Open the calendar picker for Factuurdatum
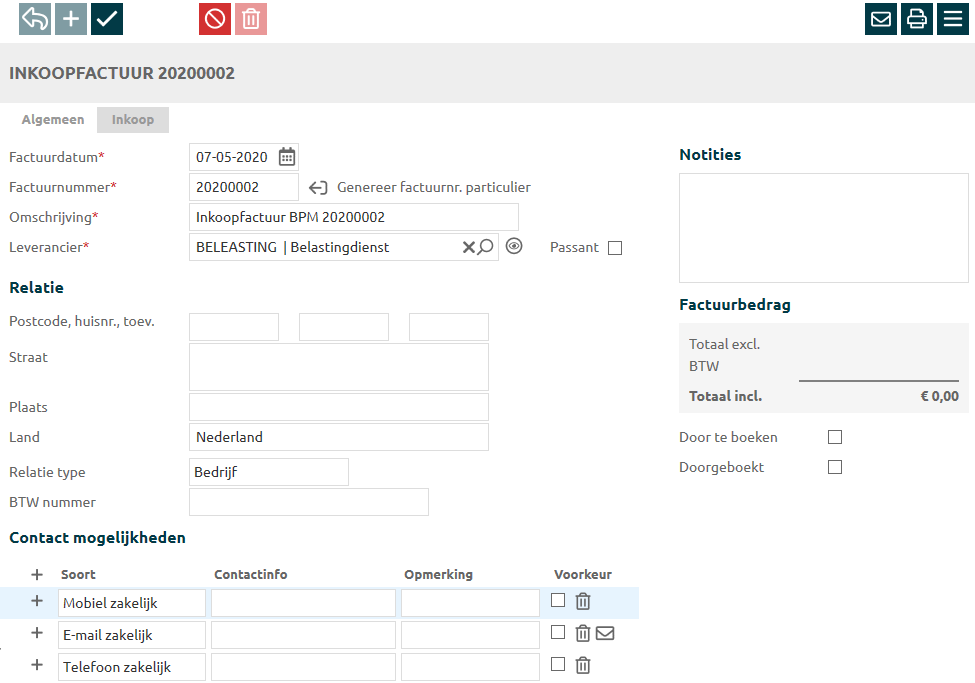Image resolution: width=975 pixels, height=683 pixels. tap(287, 157)
